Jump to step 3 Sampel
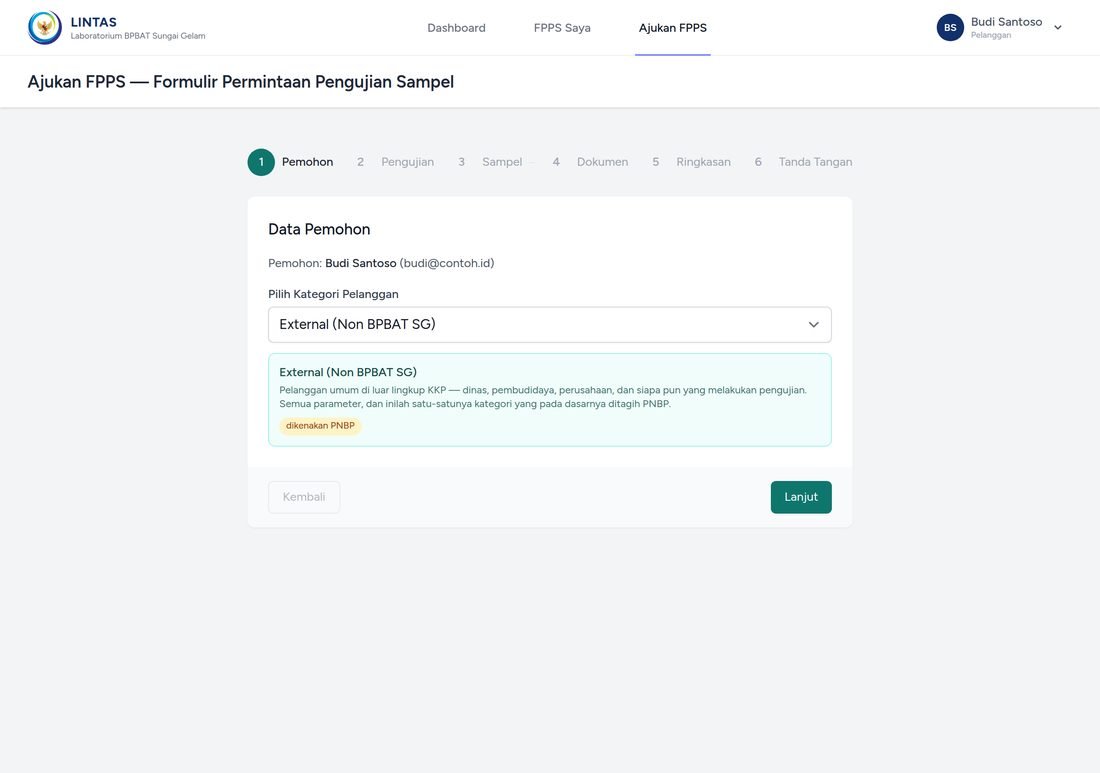Screen dimensions: 1100x773 (x=490, y=162)
